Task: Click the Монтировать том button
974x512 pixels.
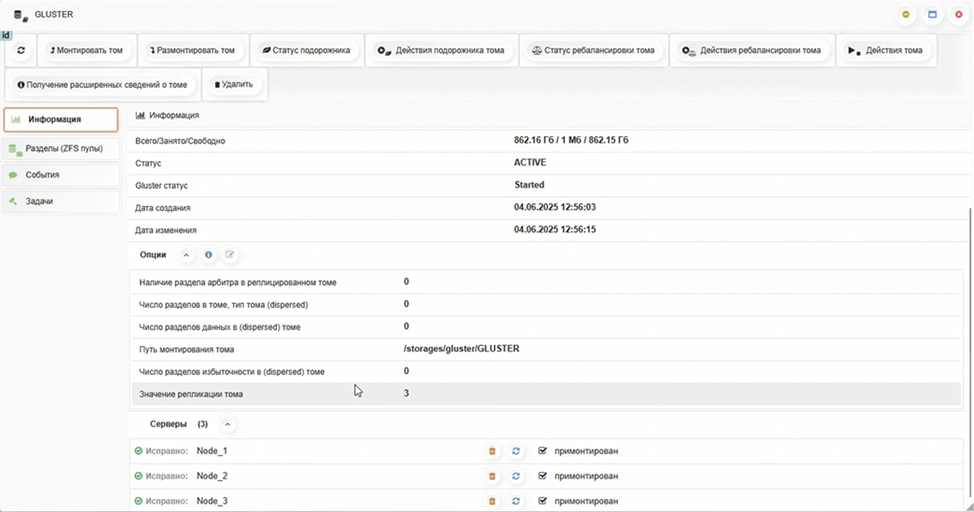Action: [x=85, y=50]
